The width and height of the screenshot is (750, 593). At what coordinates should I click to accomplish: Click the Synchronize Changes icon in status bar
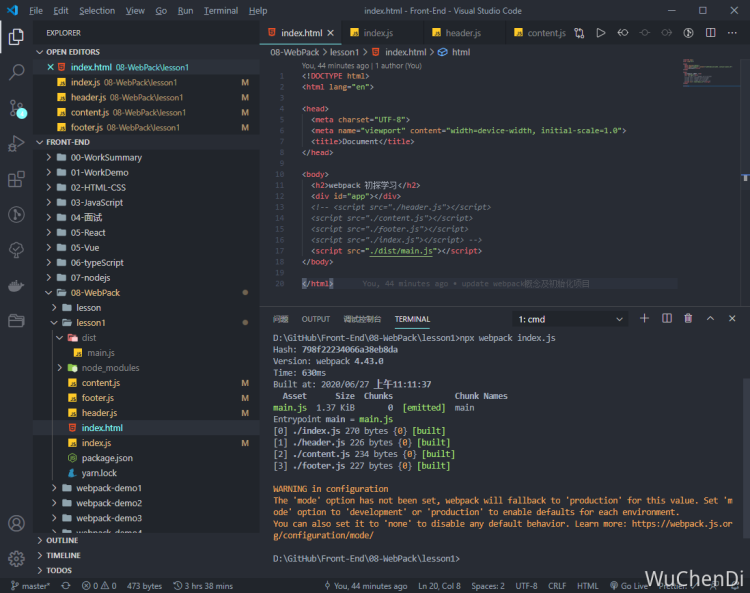click(66, 586)
